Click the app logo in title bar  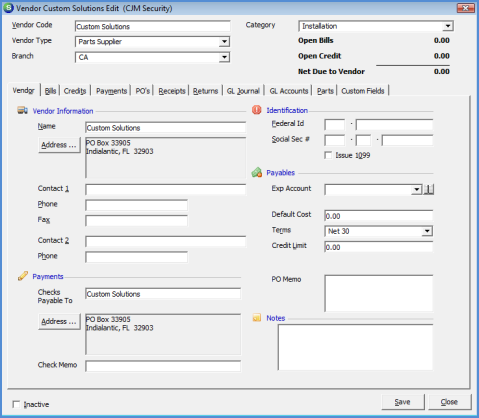click(x=8, y=8)
